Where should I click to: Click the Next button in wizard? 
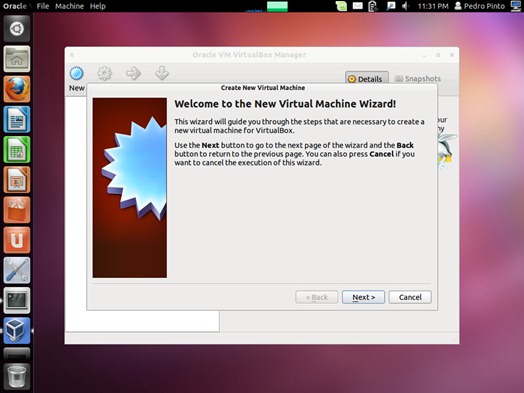(363, 297)
